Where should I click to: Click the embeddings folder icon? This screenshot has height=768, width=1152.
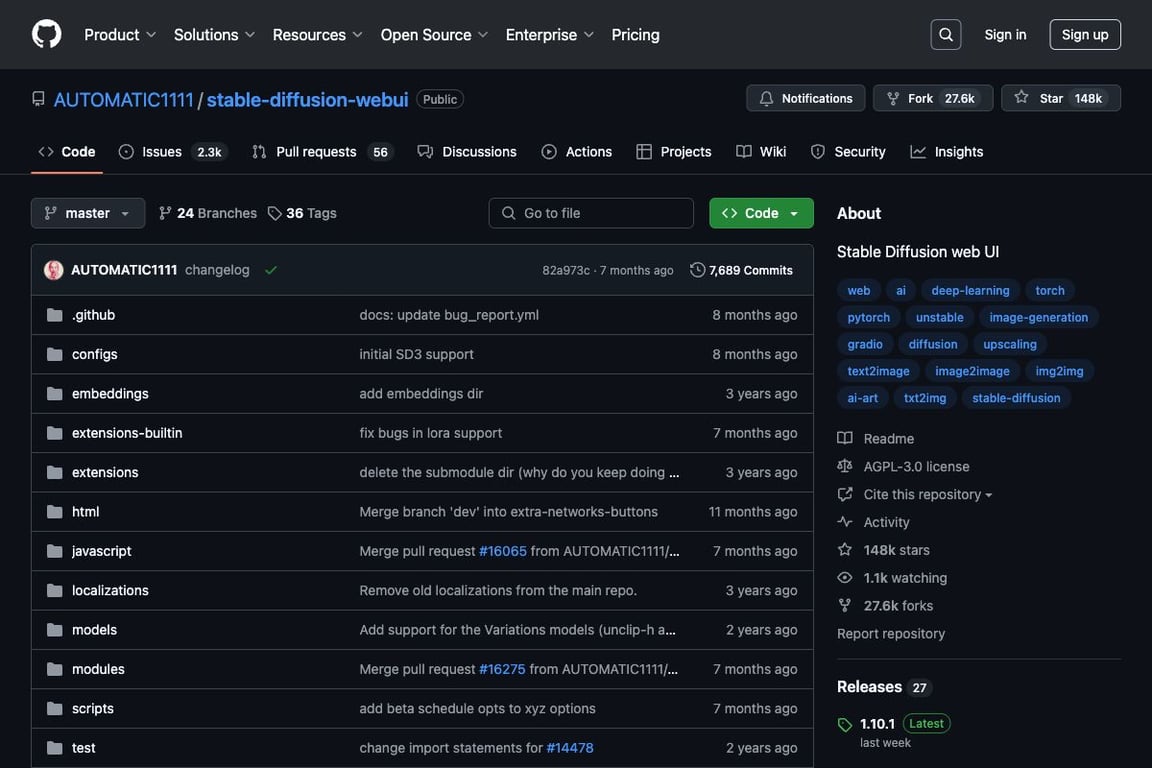coord(54,393)
